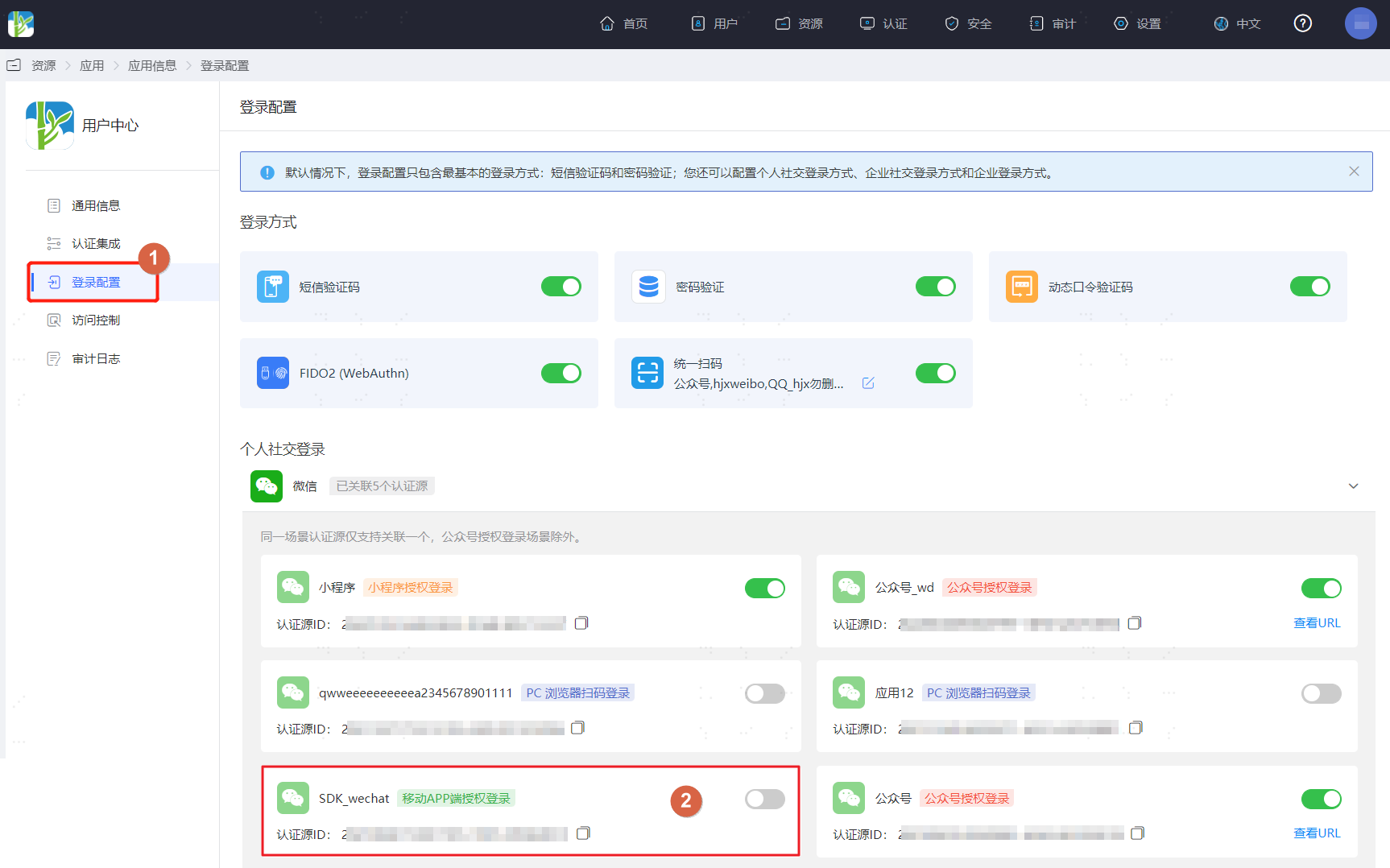
Task: Click the 密码验证 database icon
Action: tap(648, 287)
